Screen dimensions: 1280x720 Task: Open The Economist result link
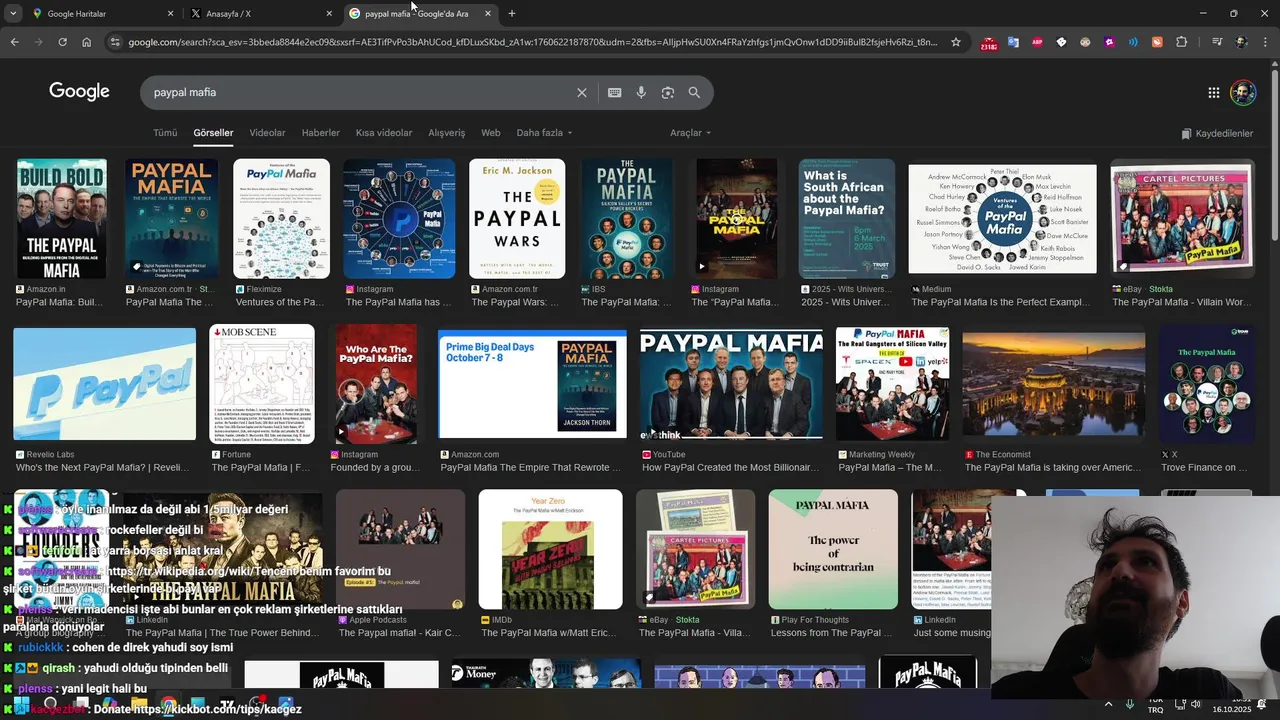point(1052,467)
